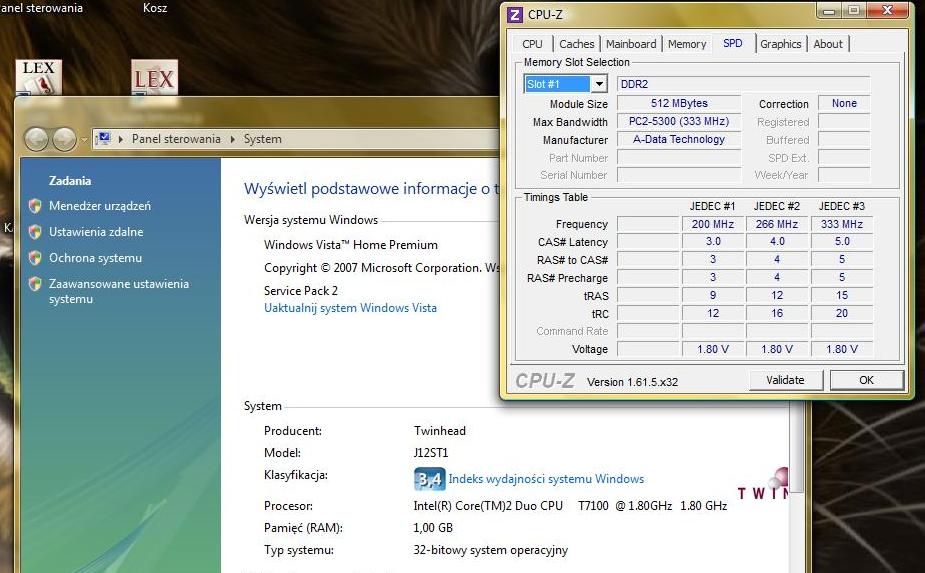The image size is (925, 573).
Task: Click the computer icon in the address bar
Action: pyautogui.click(x=104, y=139)
